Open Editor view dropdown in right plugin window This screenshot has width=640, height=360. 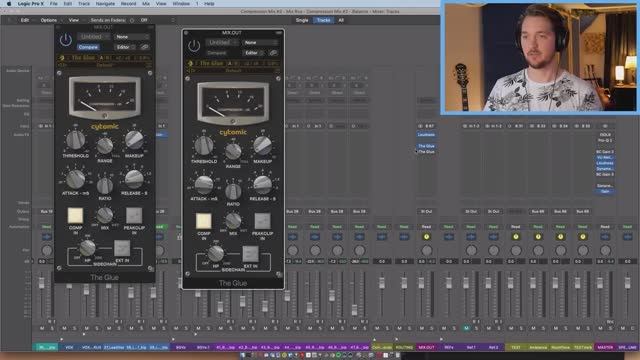coord(253,53)
